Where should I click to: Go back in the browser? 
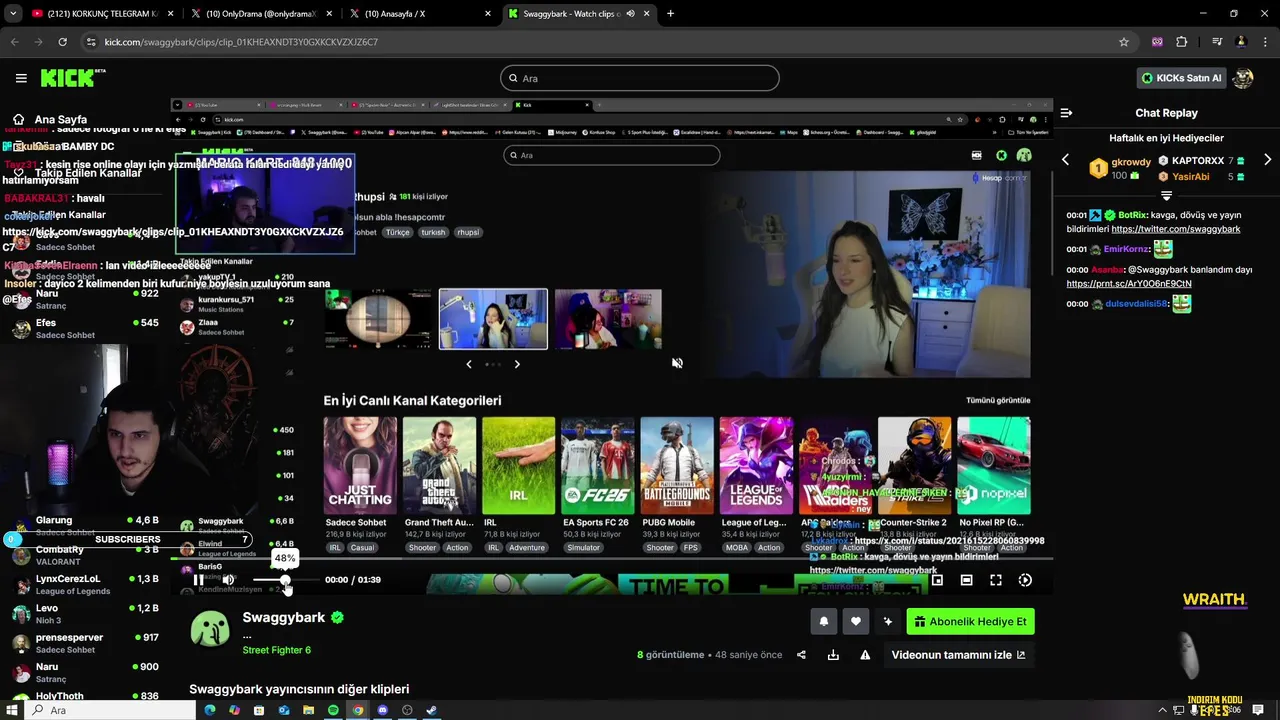tap(15, 42)
